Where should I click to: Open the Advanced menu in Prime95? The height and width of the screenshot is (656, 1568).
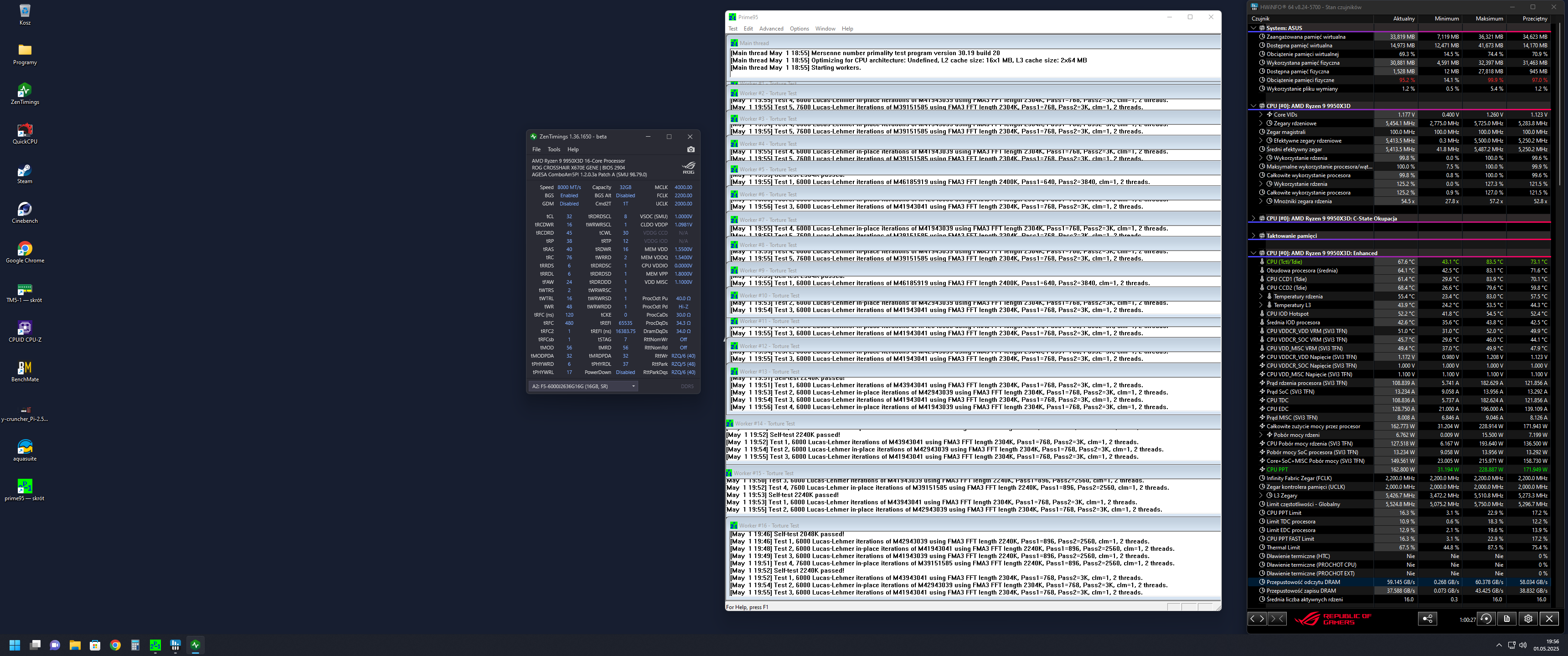tap(771, 29)
